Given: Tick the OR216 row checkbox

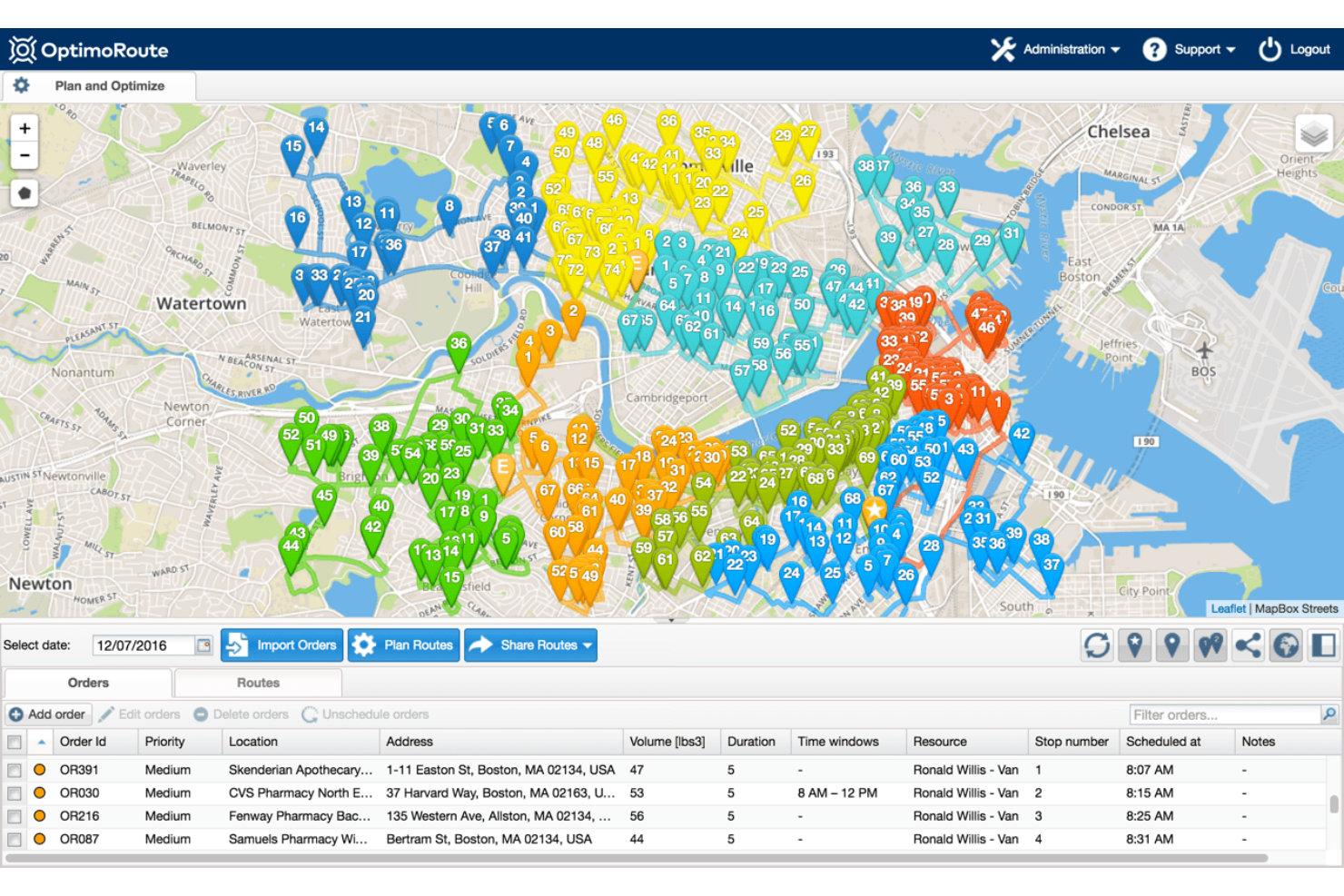Looking at the screenshot, I should (15, 816).
